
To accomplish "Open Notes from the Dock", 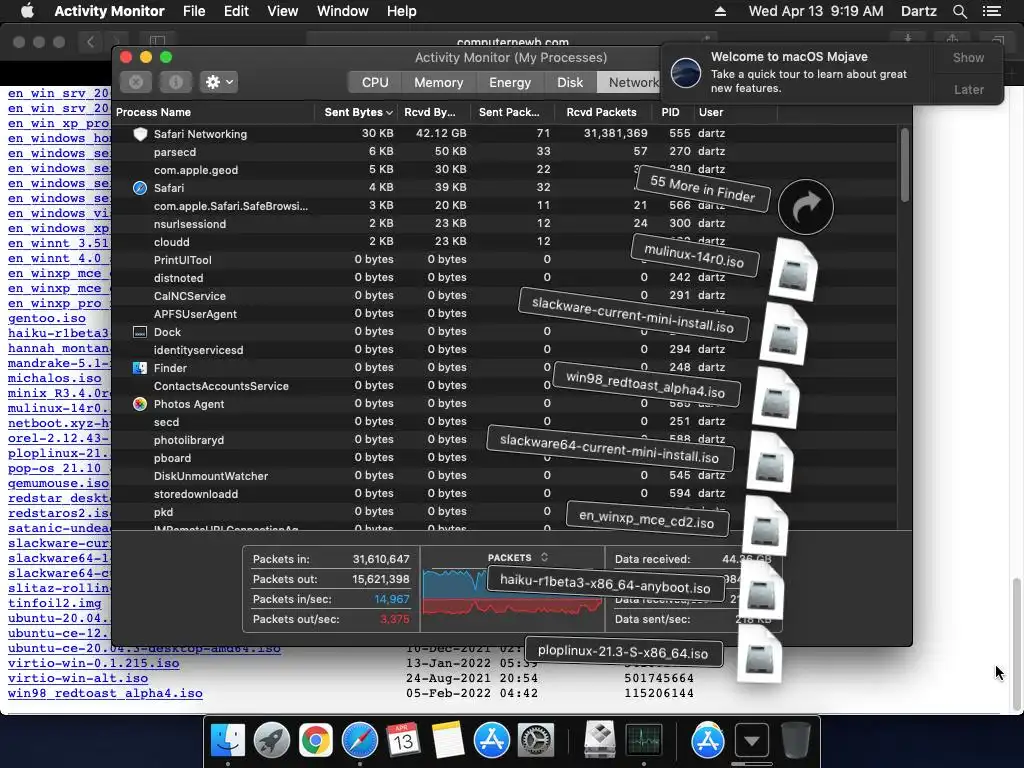I will [447, 740].
